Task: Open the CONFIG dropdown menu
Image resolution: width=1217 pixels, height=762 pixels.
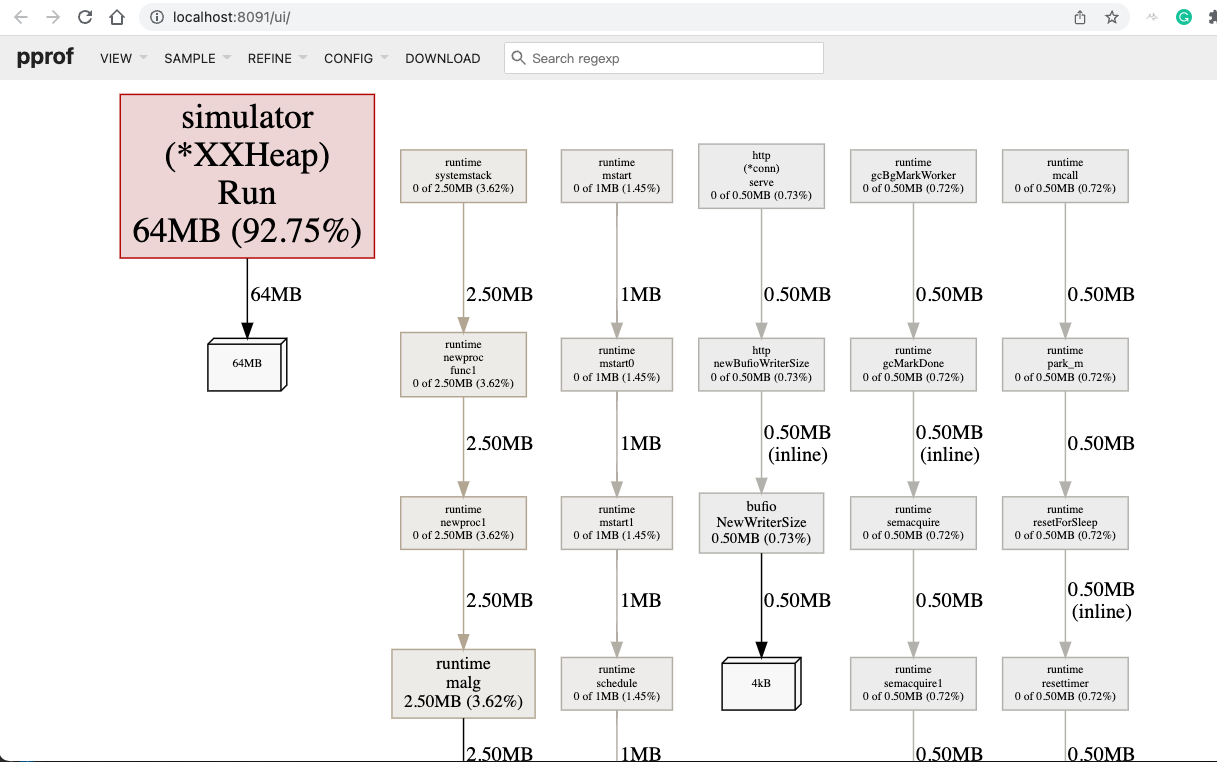Action: pyautogui.click(x=348, y=58)
